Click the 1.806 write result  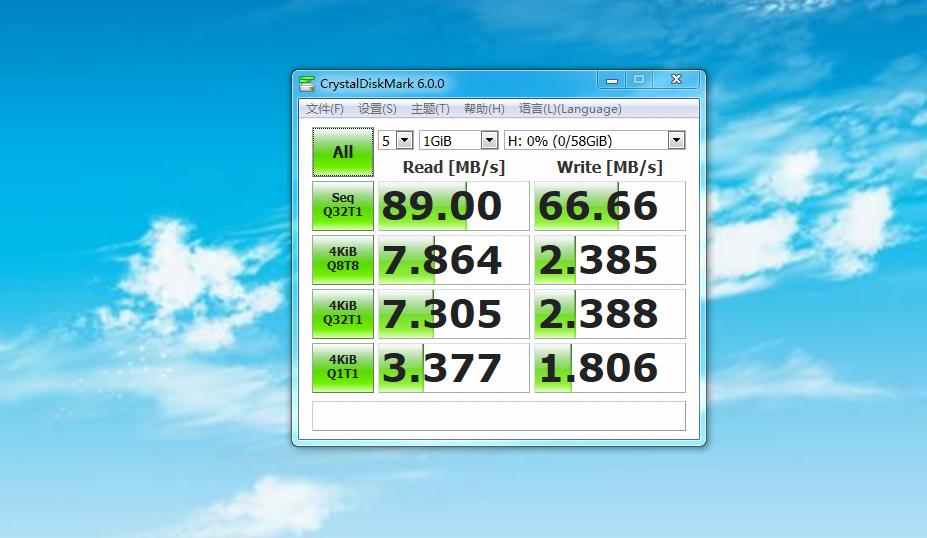pyautogui.click(x=610, y=368)
